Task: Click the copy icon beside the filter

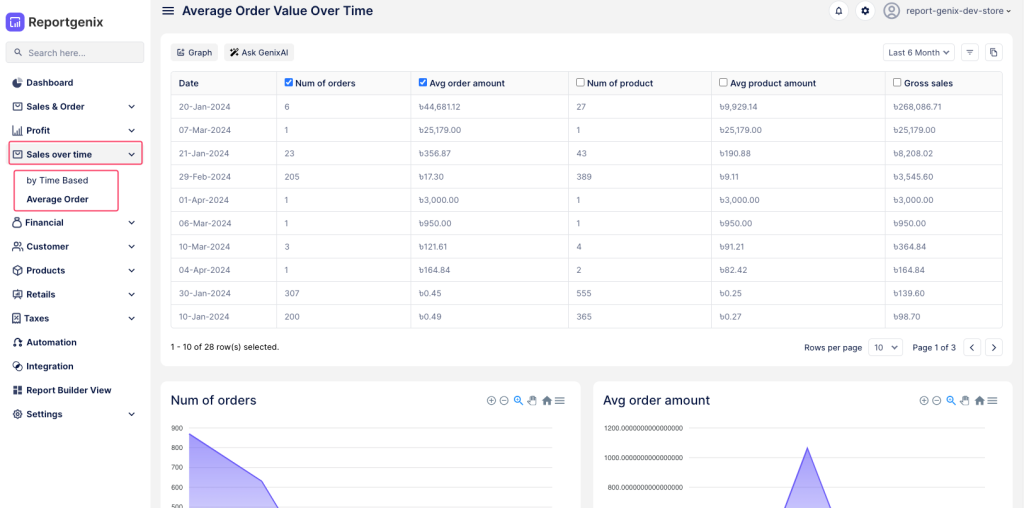Action: [x=993, y=52]
